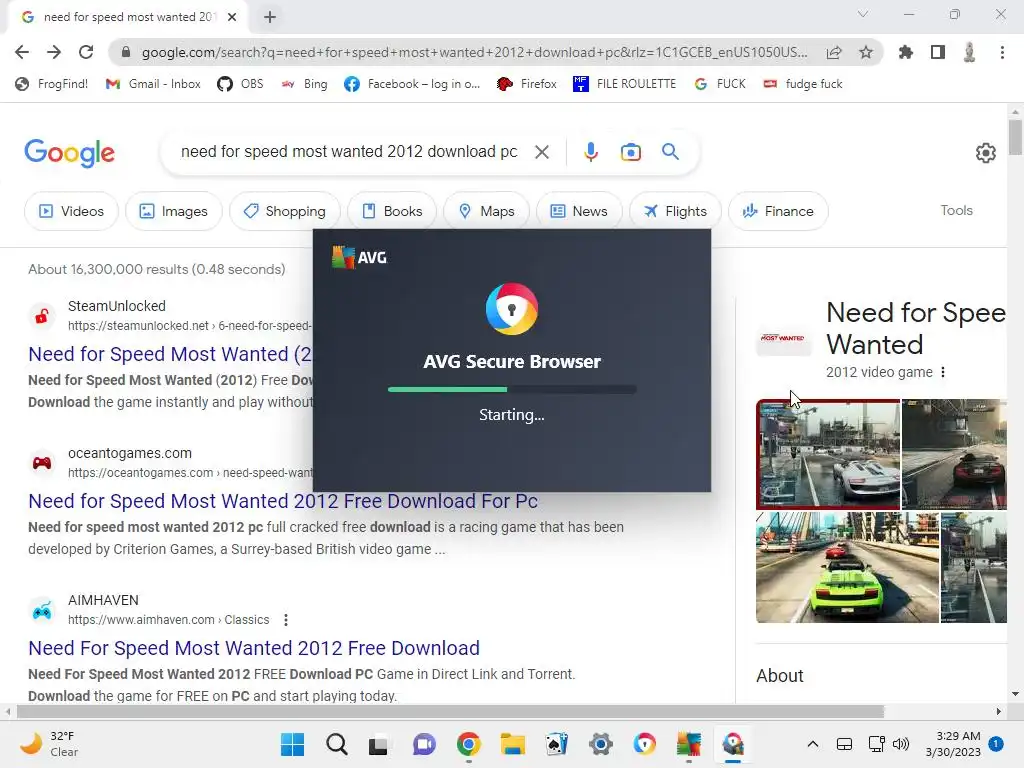Open the Chrome profile avatar

[x=969, y=52]
